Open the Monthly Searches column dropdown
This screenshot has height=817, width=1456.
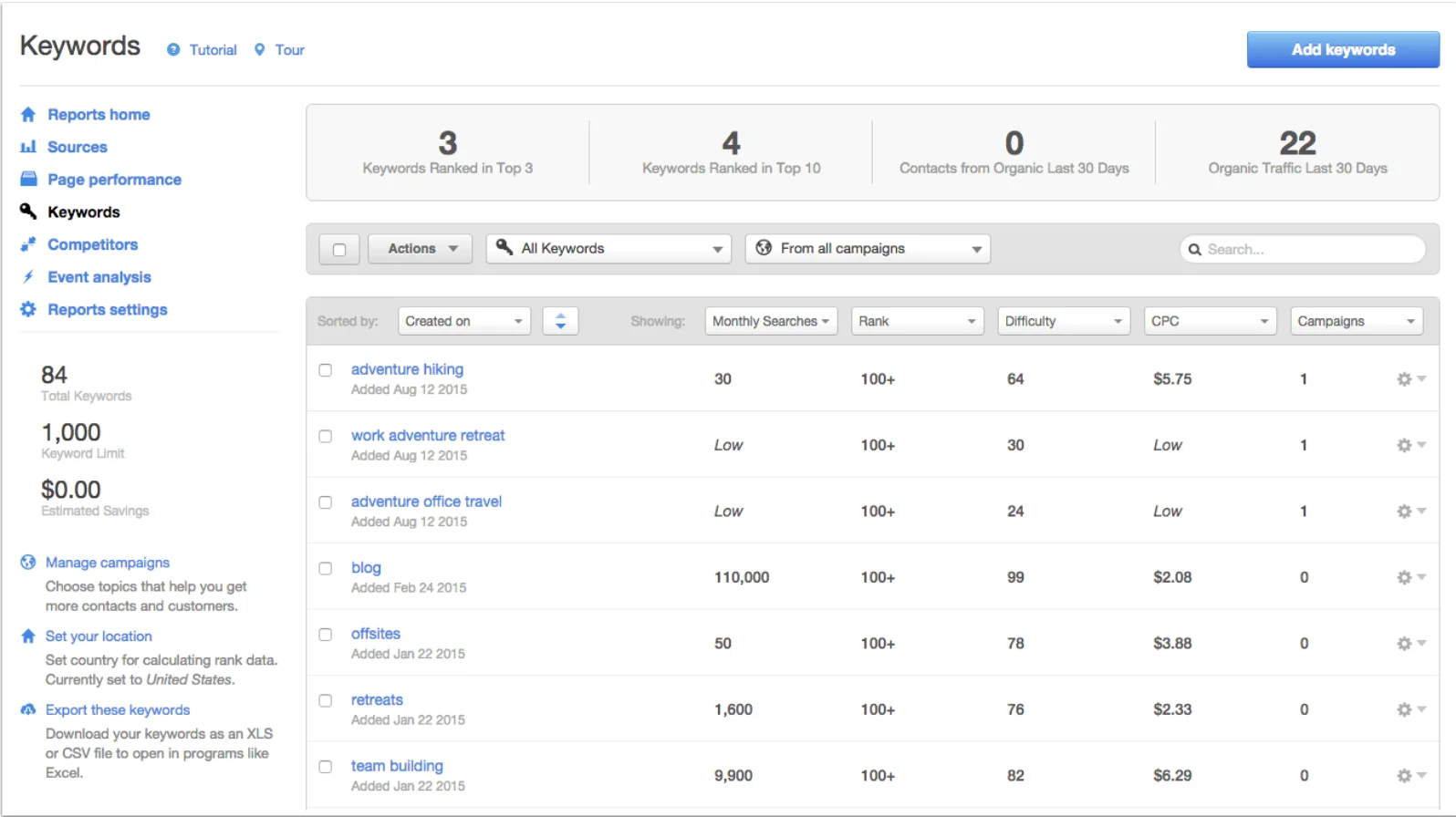771,321
